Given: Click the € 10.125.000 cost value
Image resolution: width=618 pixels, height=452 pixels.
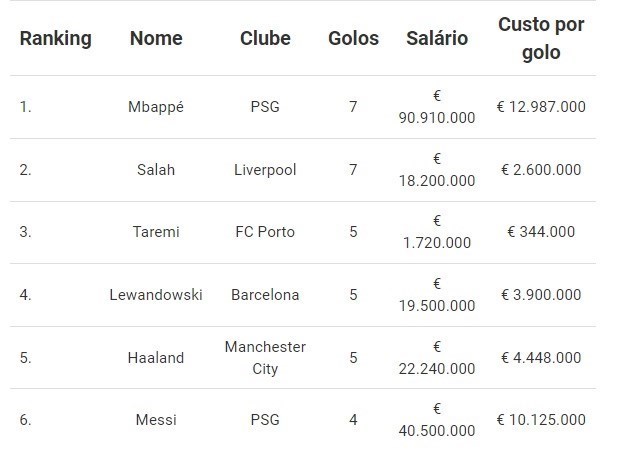Looking at the screenshot, I should pos(541,420).
